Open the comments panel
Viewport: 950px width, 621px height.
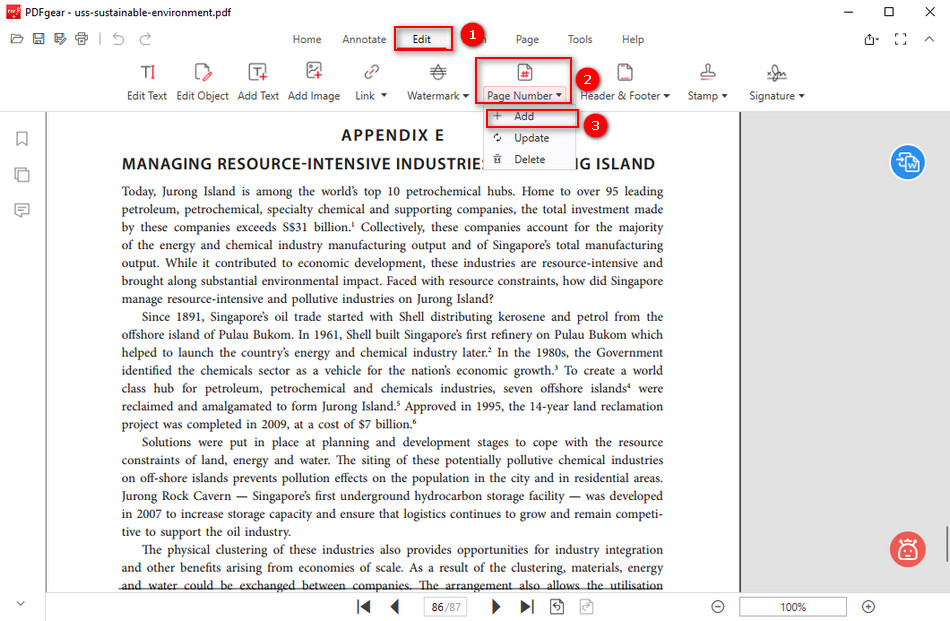[x=21, y=209]
